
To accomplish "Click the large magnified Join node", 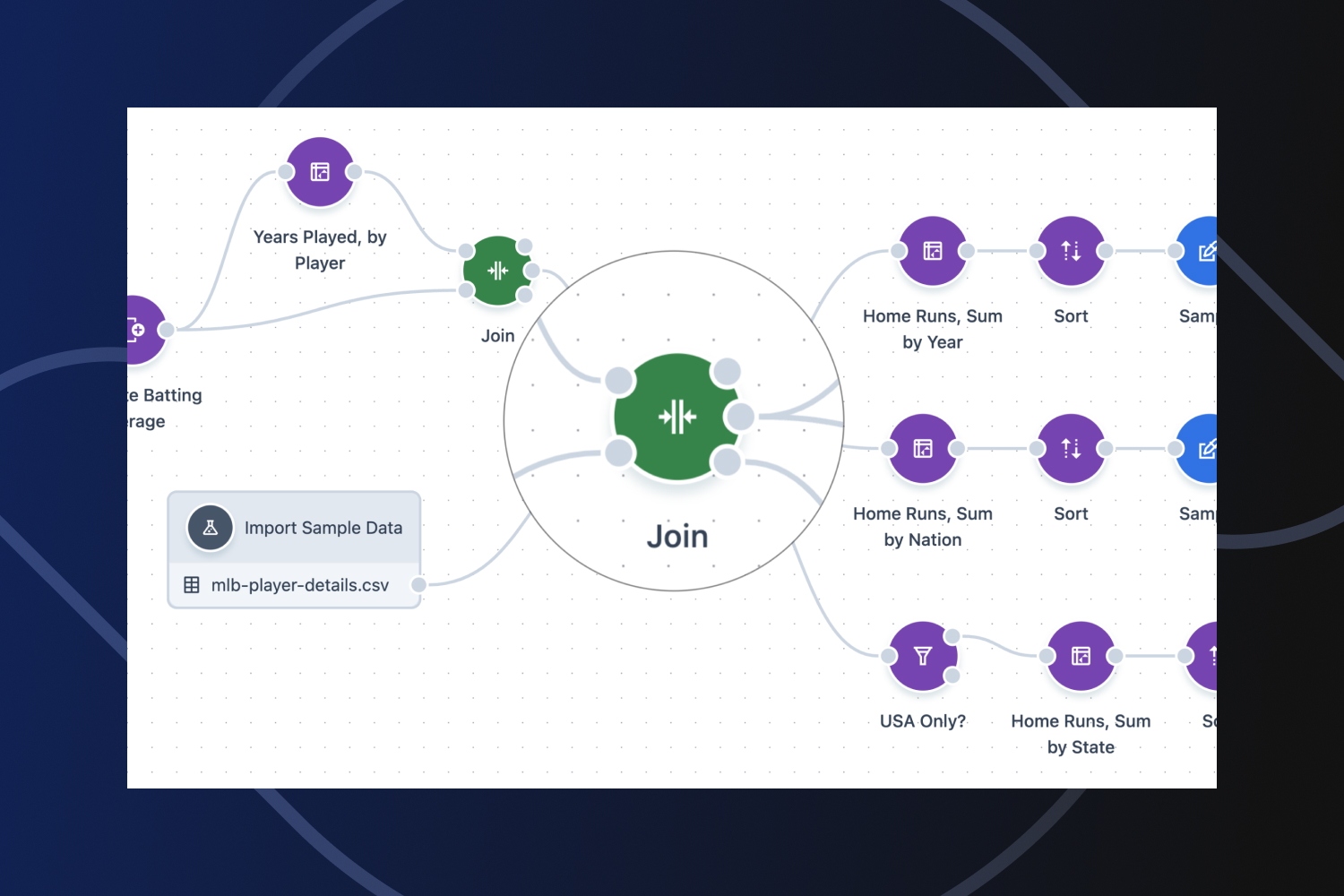I will [x=676, y=417].
